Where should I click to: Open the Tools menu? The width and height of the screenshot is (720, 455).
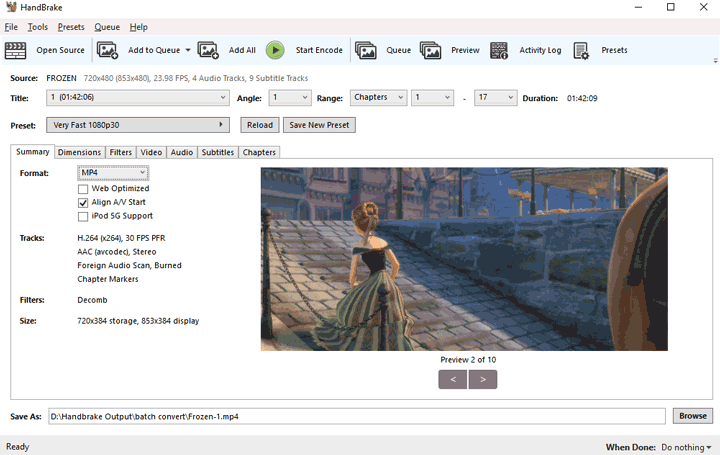click(x=38, y=27)
